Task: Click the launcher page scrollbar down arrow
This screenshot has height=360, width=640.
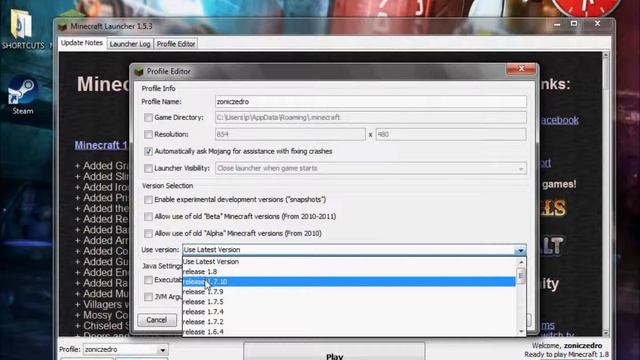Action: click(x=606, y=333)
